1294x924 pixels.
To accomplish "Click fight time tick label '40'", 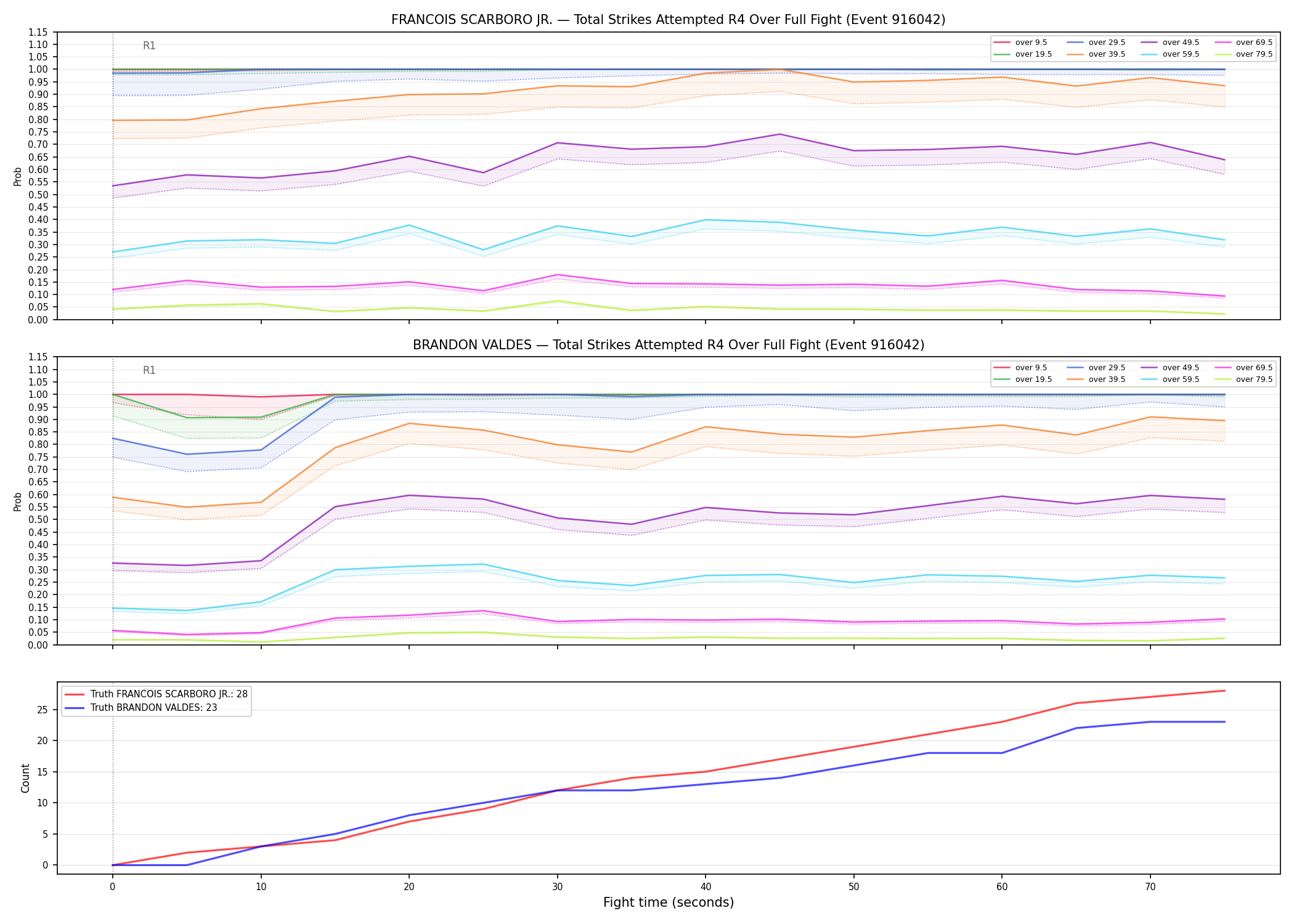I will point(706,887).
